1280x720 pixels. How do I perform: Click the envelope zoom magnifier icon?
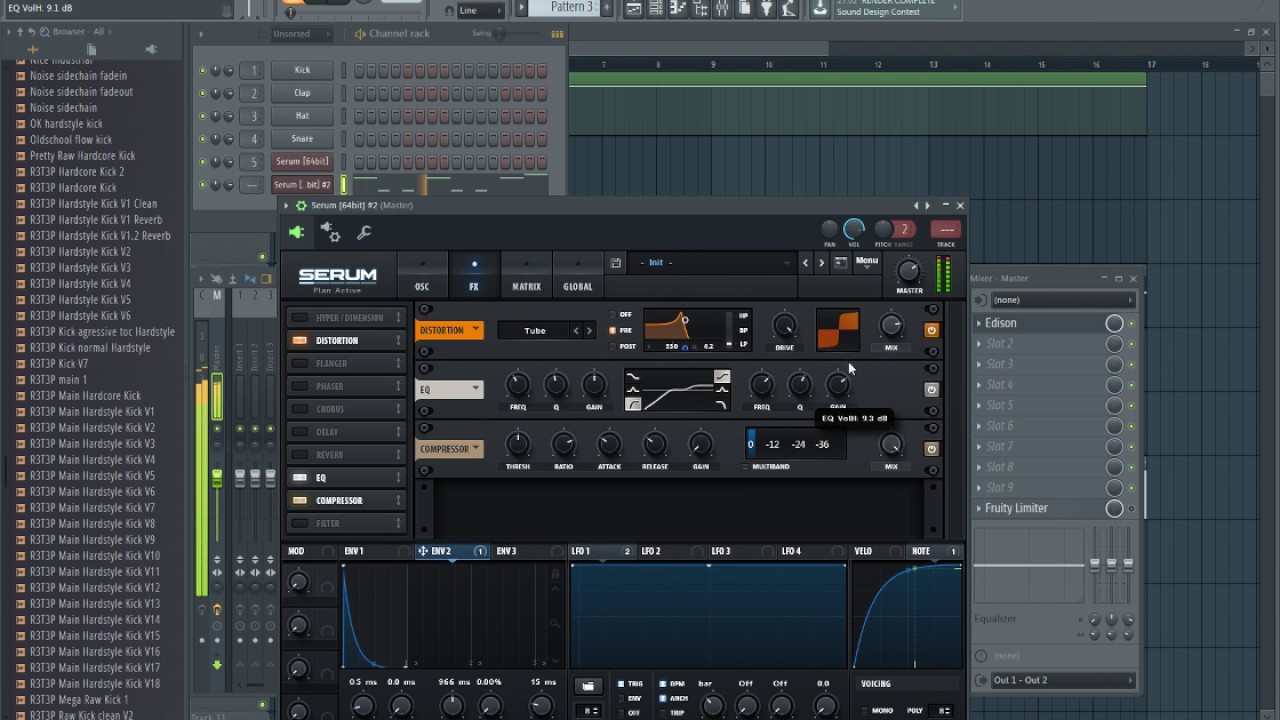pos(555,623)
